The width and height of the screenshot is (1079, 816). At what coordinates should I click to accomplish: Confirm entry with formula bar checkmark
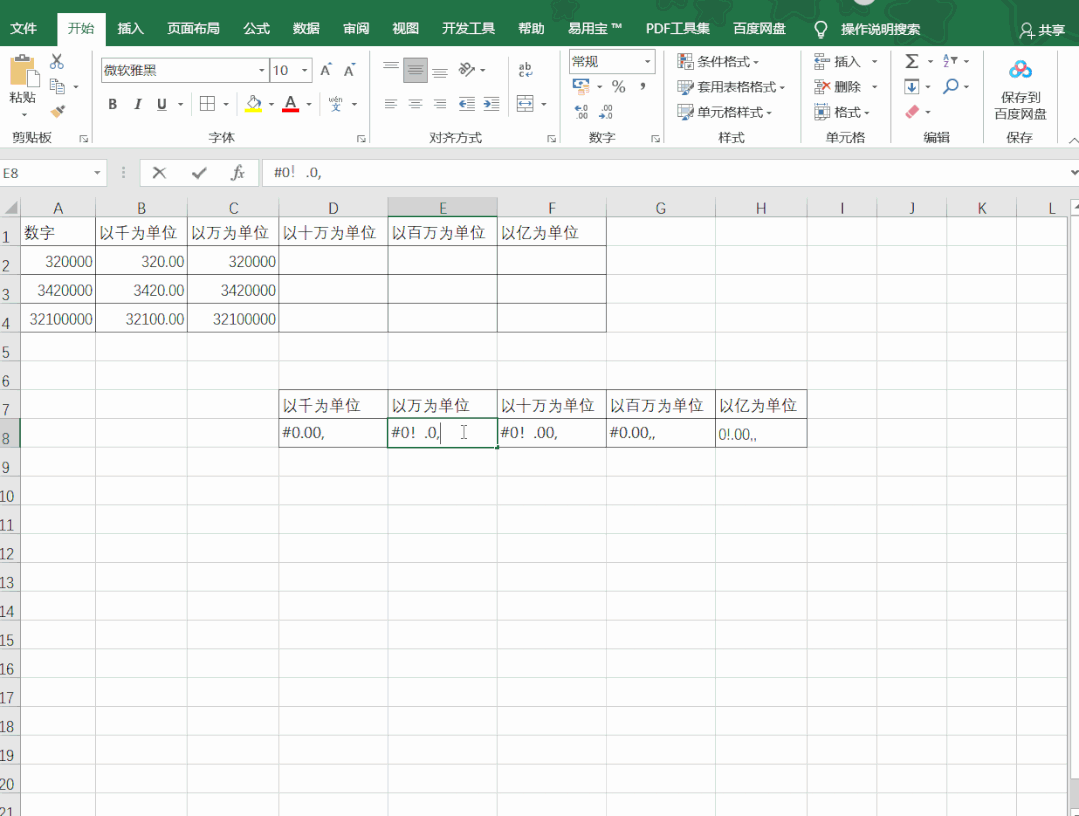coord(199,173)
